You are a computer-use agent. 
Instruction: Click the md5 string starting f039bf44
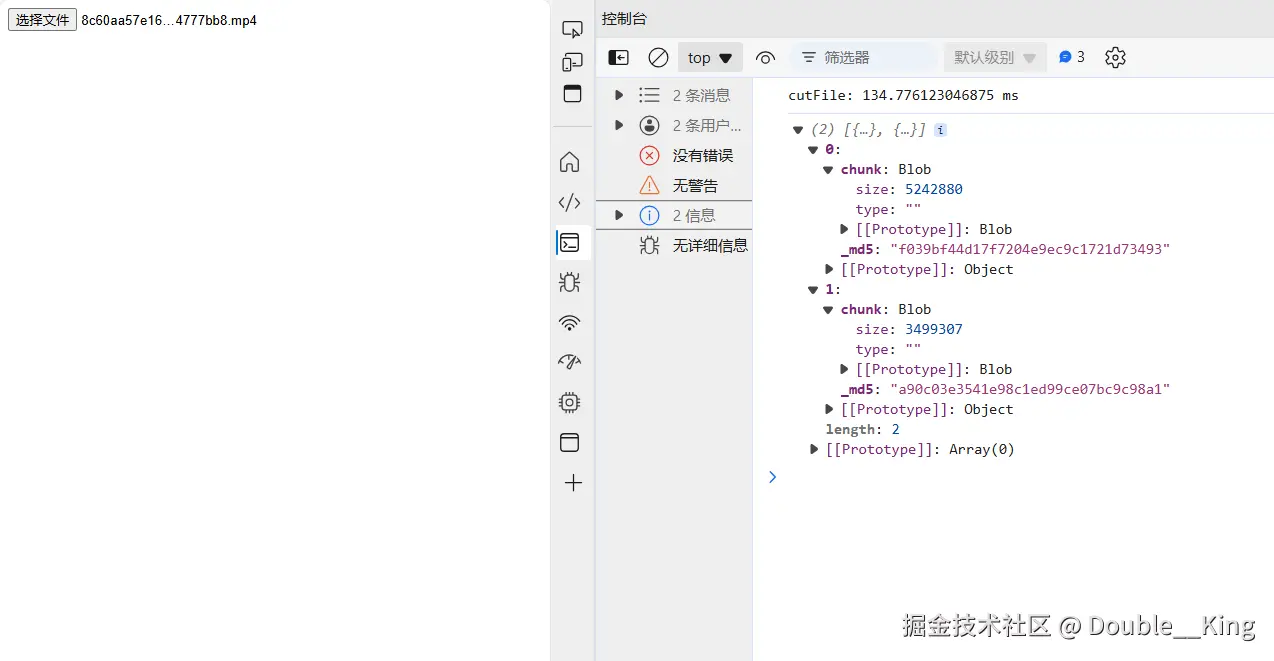coord(1030,249)
